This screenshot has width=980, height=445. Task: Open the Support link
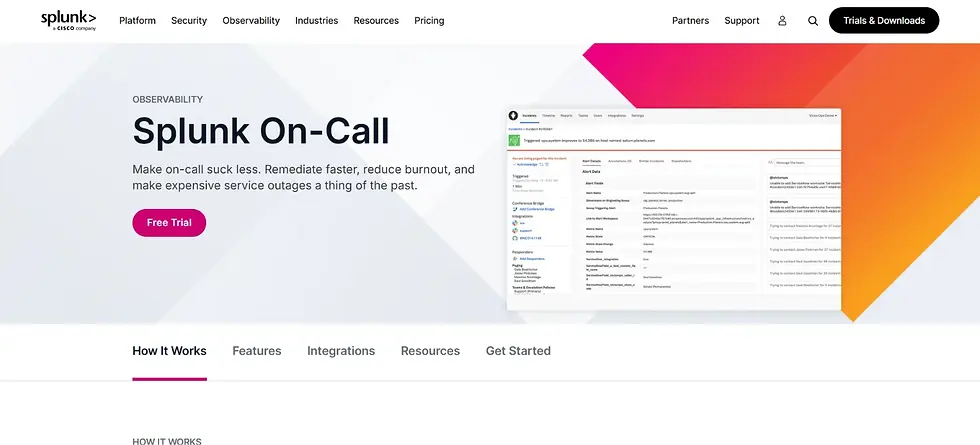point(742,21)
